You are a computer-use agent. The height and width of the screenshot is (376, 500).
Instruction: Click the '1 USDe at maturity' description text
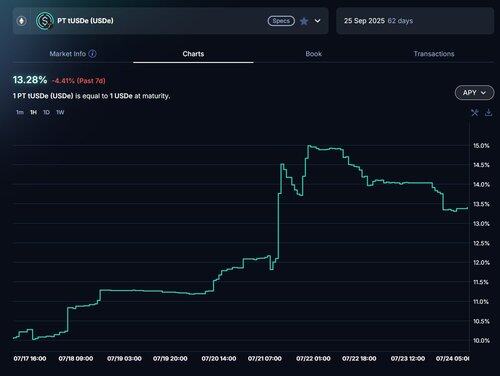coord(140,96)
